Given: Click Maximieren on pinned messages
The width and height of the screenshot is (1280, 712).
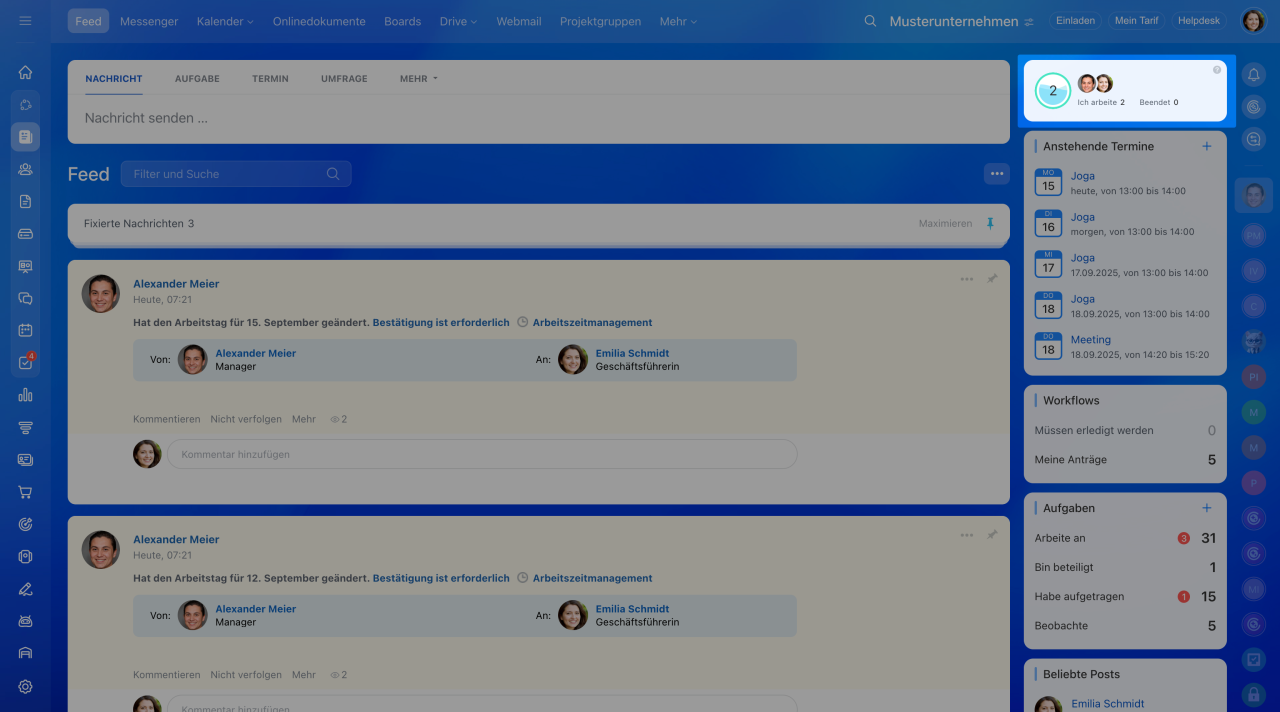Looking at the screenshot, I should (945, 223).
